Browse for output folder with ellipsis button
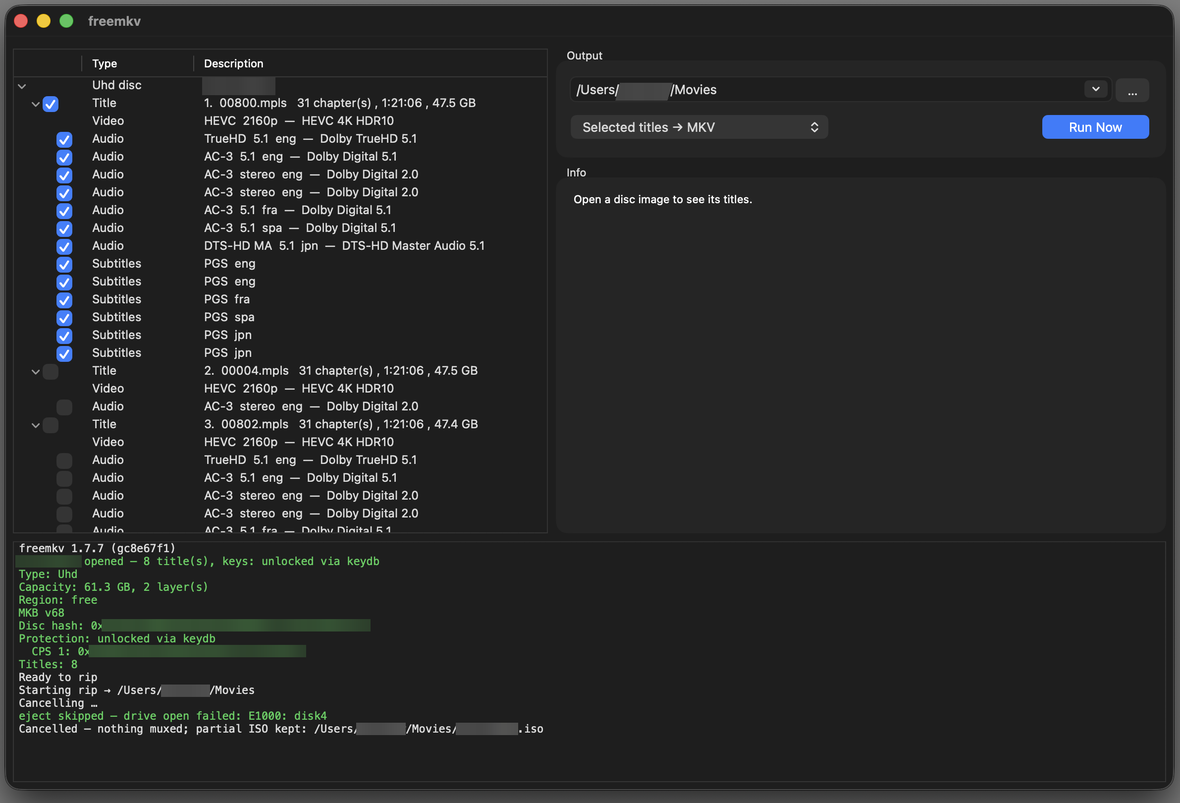Image resolution: width=1180 pixels, height=803 pixels. click(1132, 90)
